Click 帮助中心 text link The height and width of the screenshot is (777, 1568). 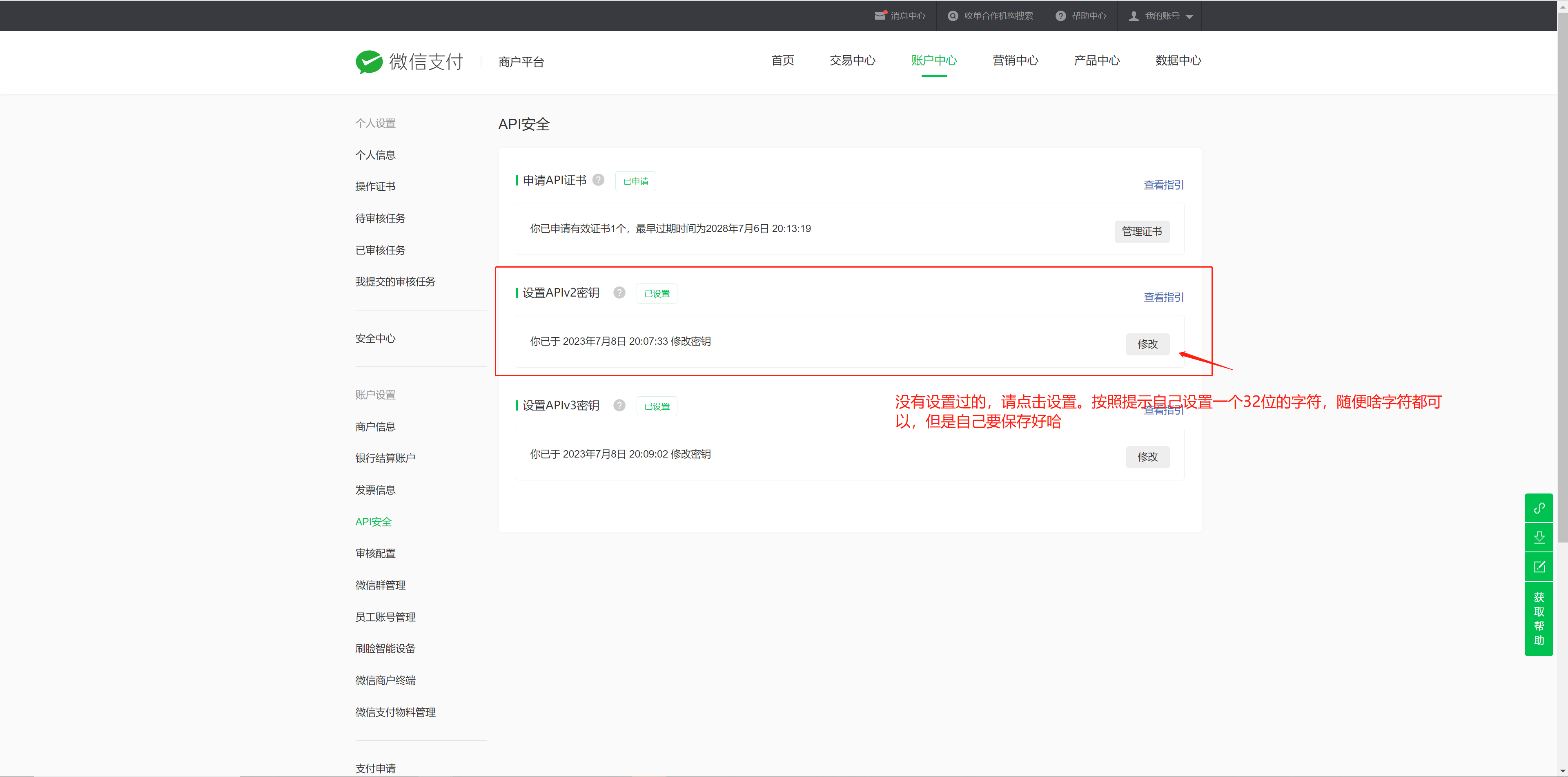(x=1089, y=16)
